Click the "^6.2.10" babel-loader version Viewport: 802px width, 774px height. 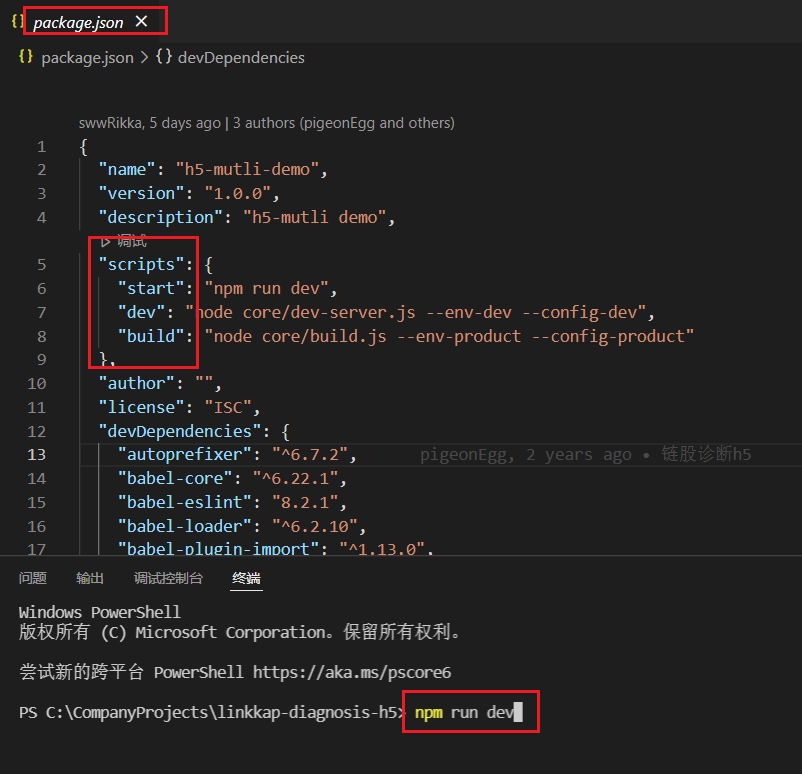315,527
